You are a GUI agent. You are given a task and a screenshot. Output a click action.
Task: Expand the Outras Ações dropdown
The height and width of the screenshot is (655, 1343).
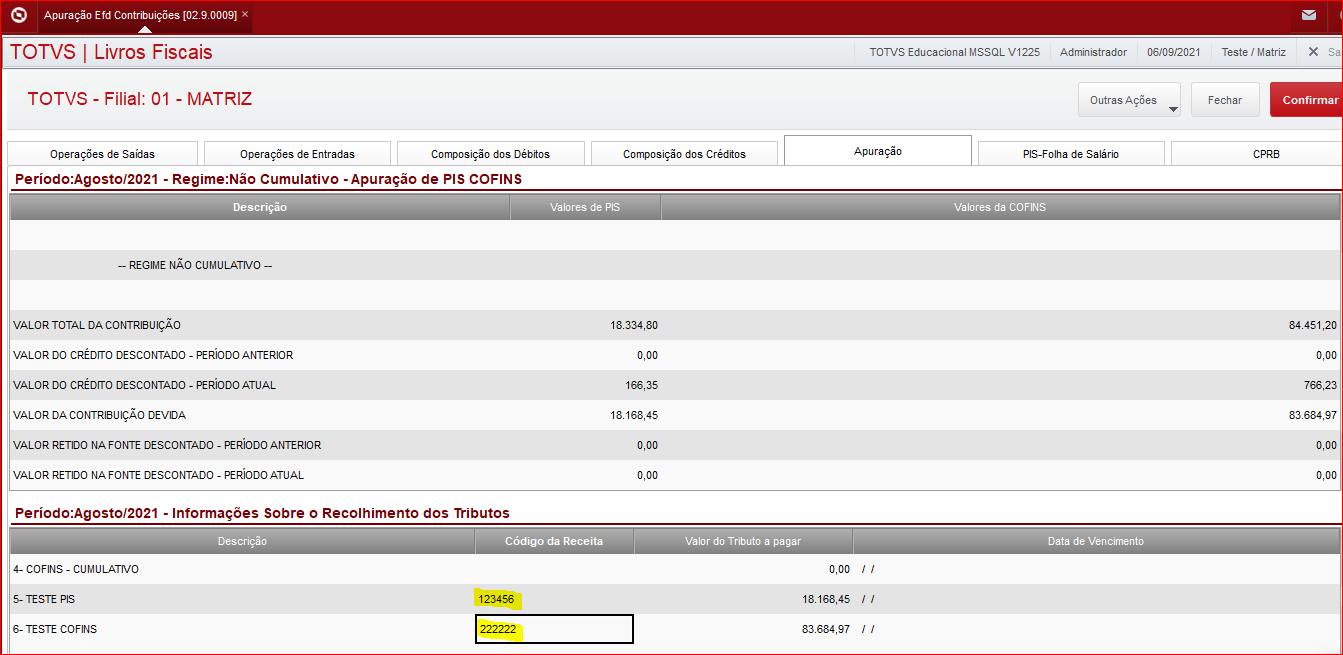point(1129,100)
